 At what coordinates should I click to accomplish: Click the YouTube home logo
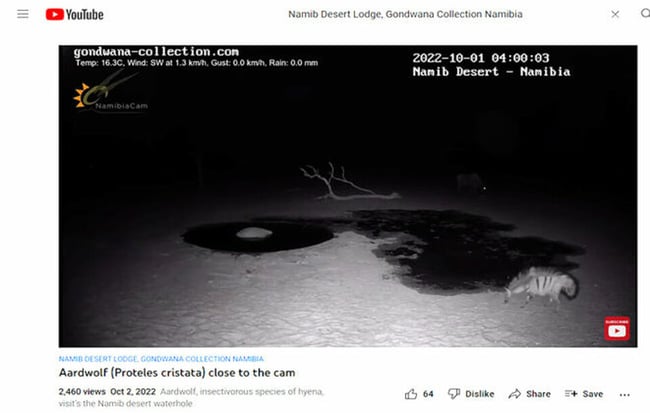(75, 15)
